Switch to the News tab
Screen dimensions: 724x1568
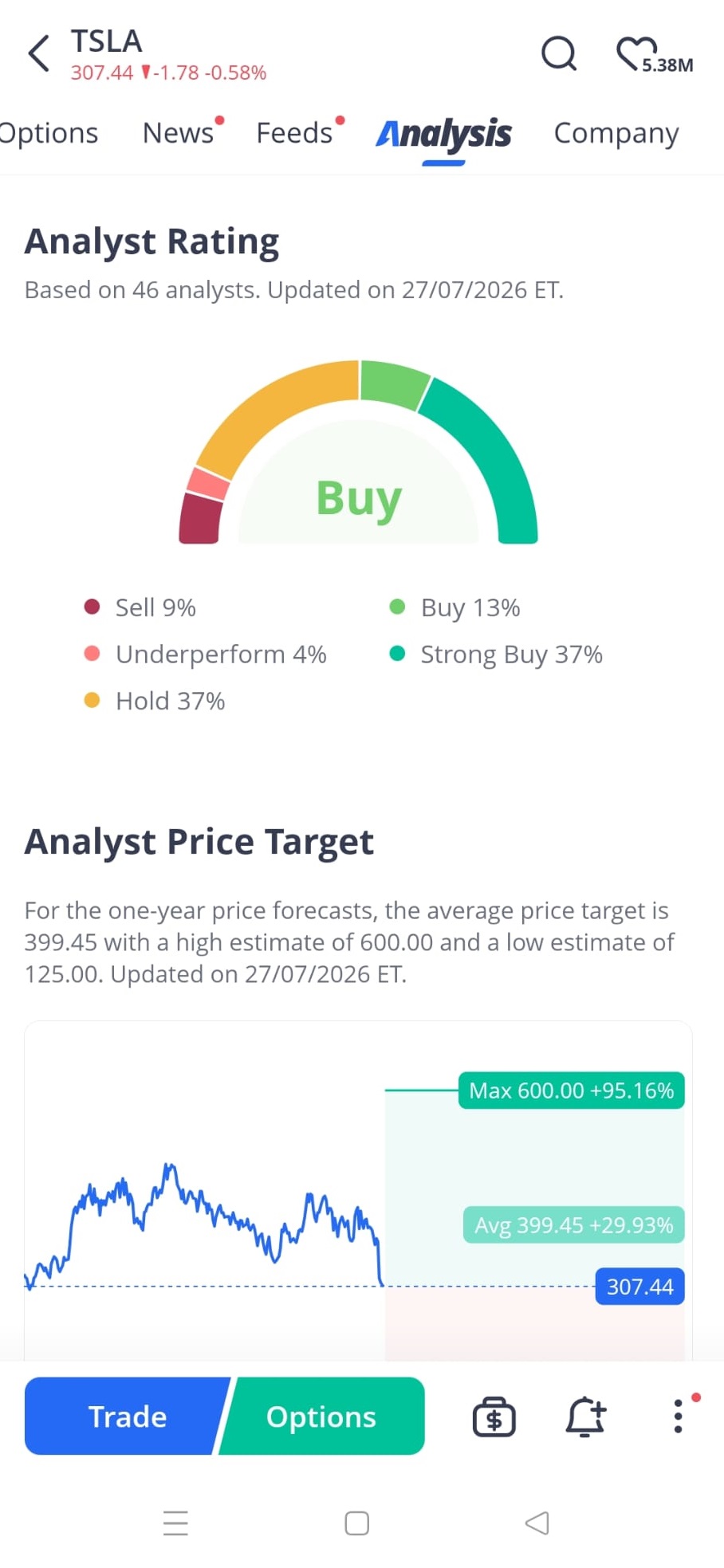(179, 133)
